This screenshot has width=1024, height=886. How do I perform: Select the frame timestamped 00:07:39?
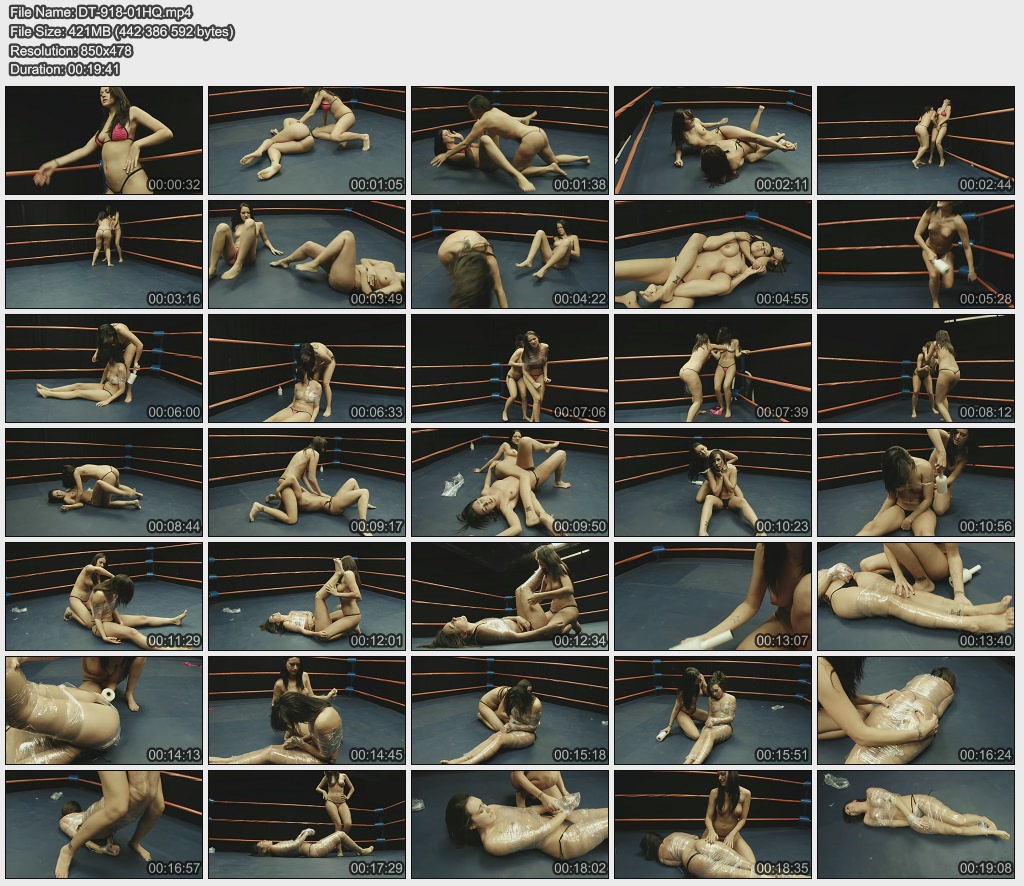click(x=713, y=368)
